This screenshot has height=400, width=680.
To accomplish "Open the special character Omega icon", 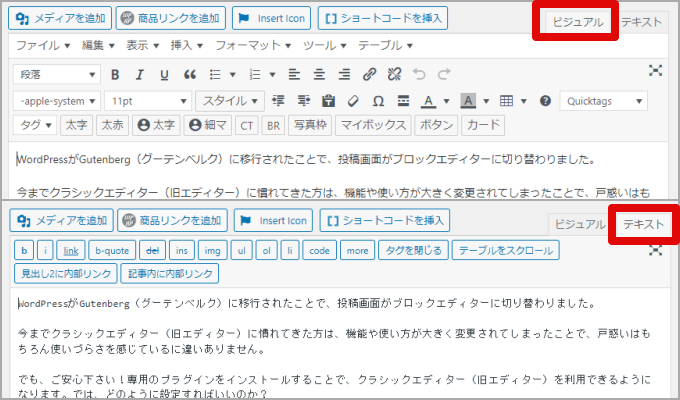I will coord(378,101).
